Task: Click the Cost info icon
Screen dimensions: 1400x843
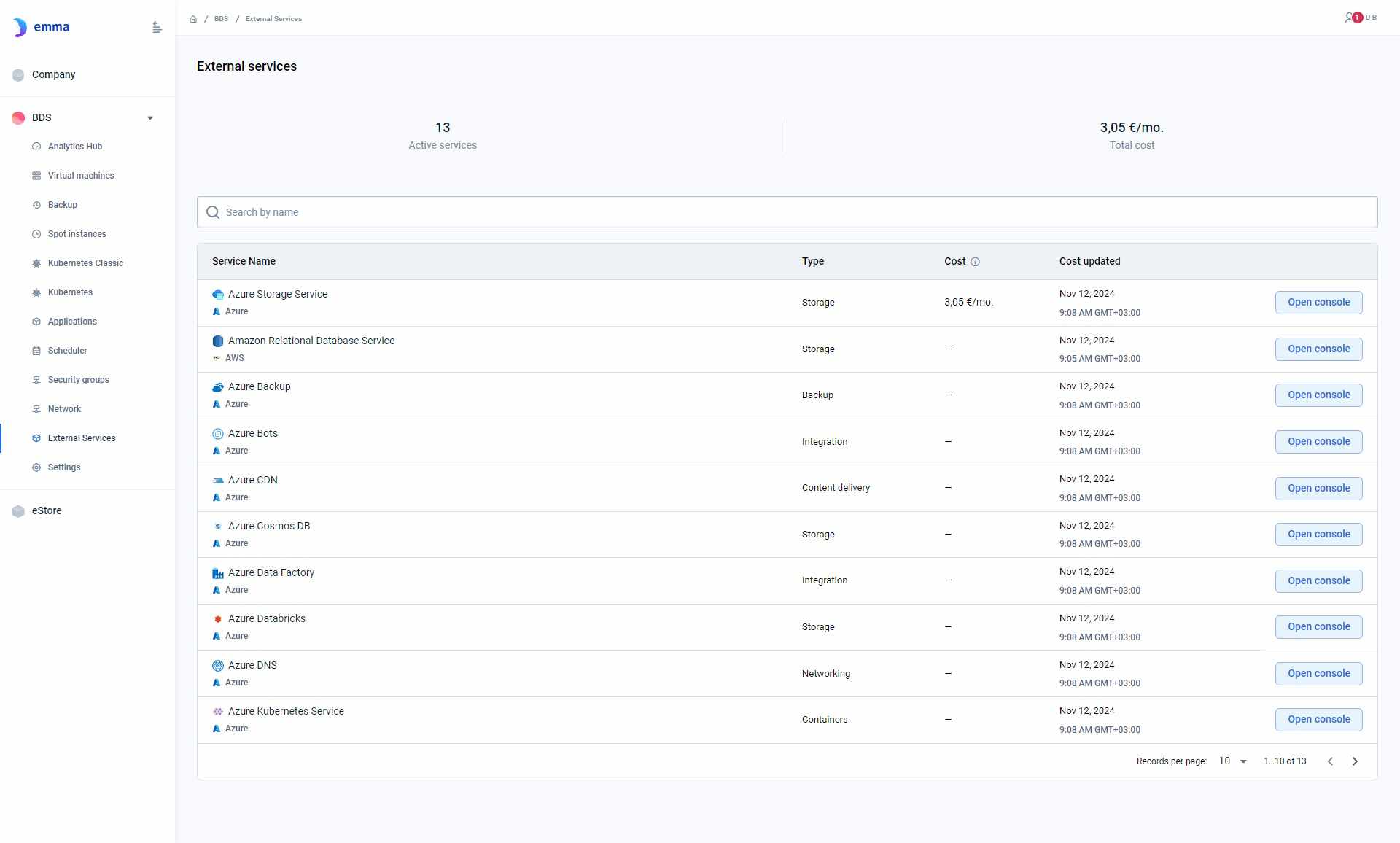Action: point(975,262)
